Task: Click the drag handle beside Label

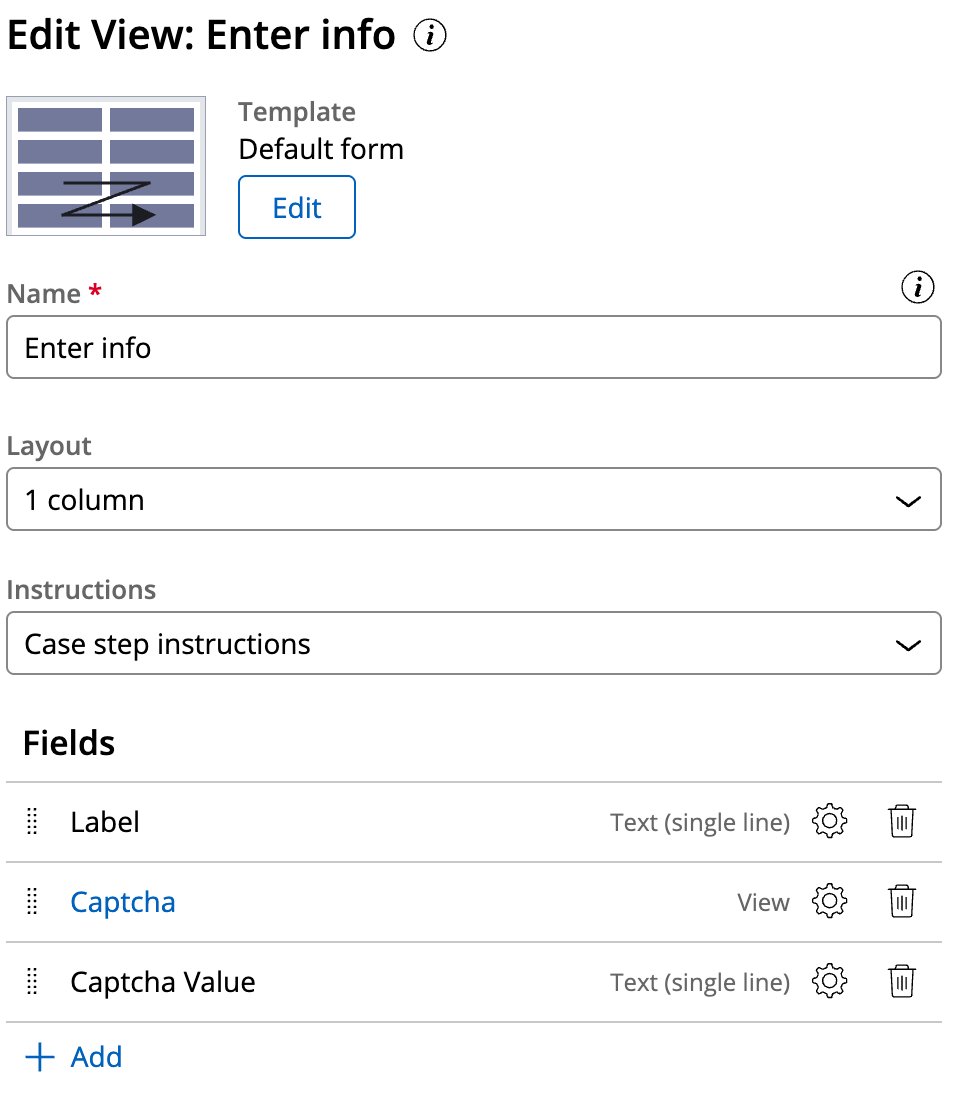Action: [31, 821]
